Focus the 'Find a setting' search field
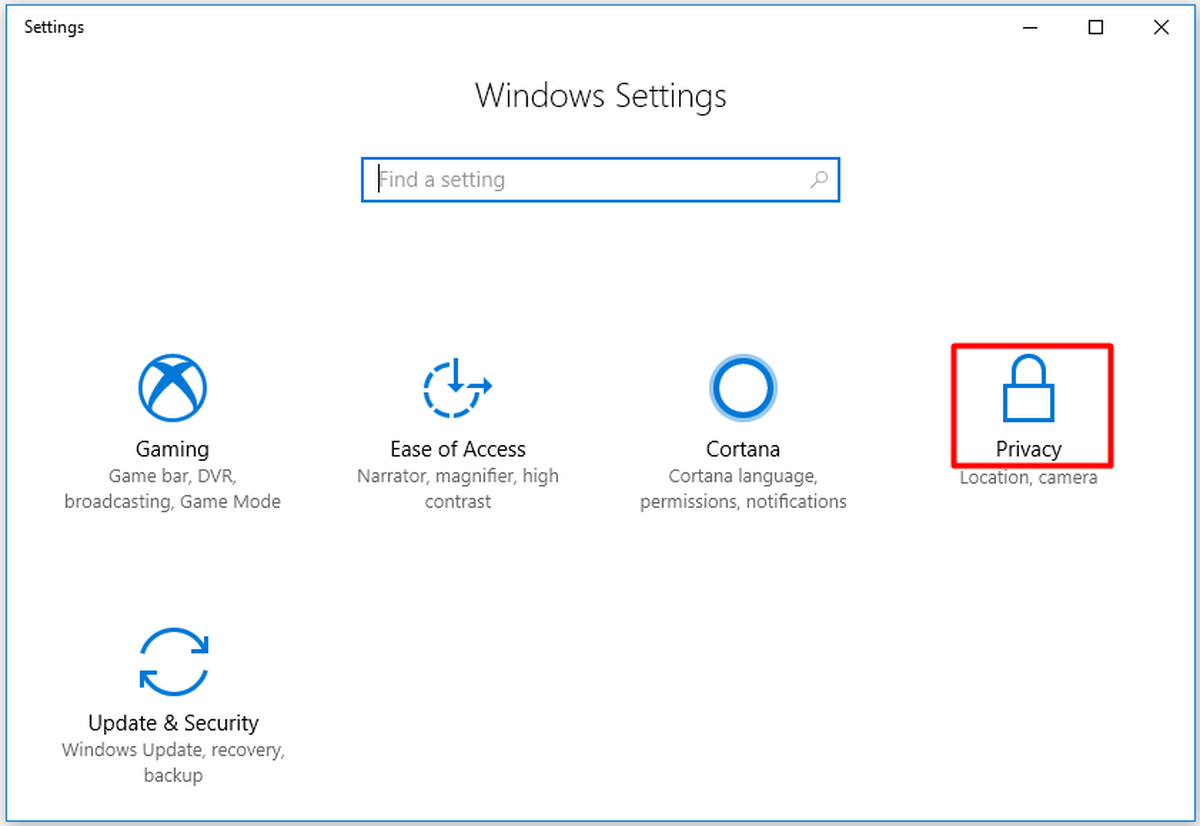Screen dimensions: 1200x826 point(600,180)
